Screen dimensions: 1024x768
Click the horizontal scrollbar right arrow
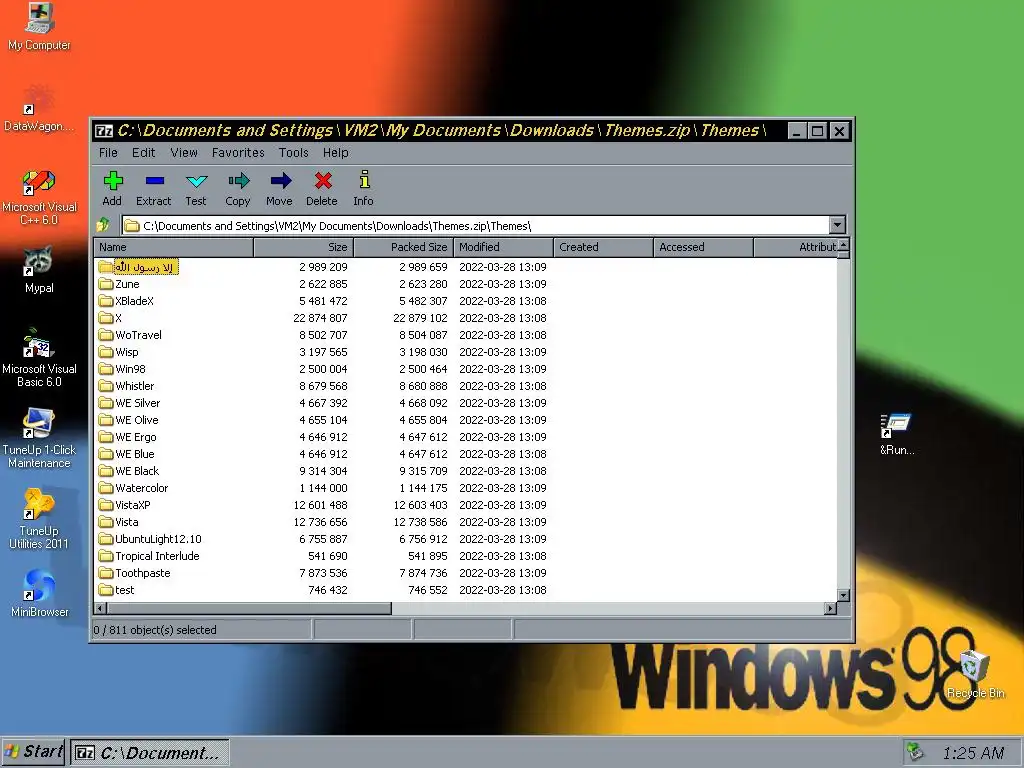pyautogui.click(x=830, y=608)
